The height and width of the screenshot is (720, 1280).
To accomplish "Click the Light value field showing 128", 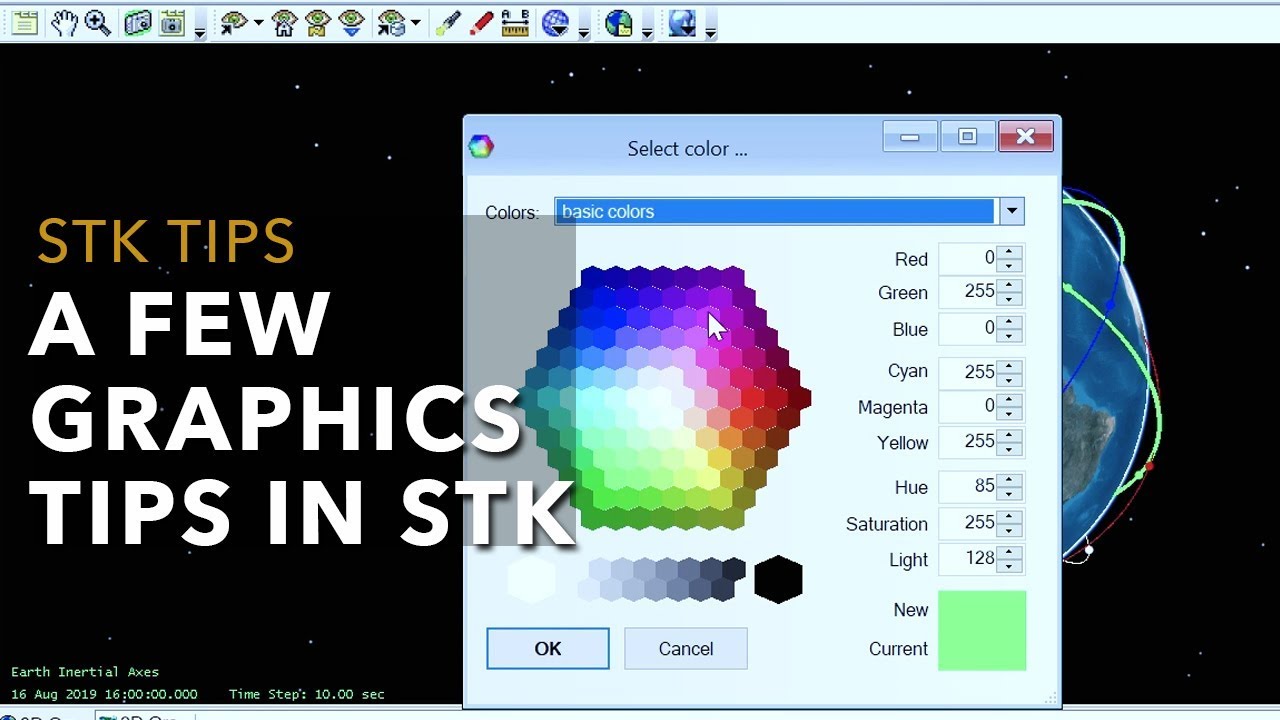I will click(x=968, y=559).
